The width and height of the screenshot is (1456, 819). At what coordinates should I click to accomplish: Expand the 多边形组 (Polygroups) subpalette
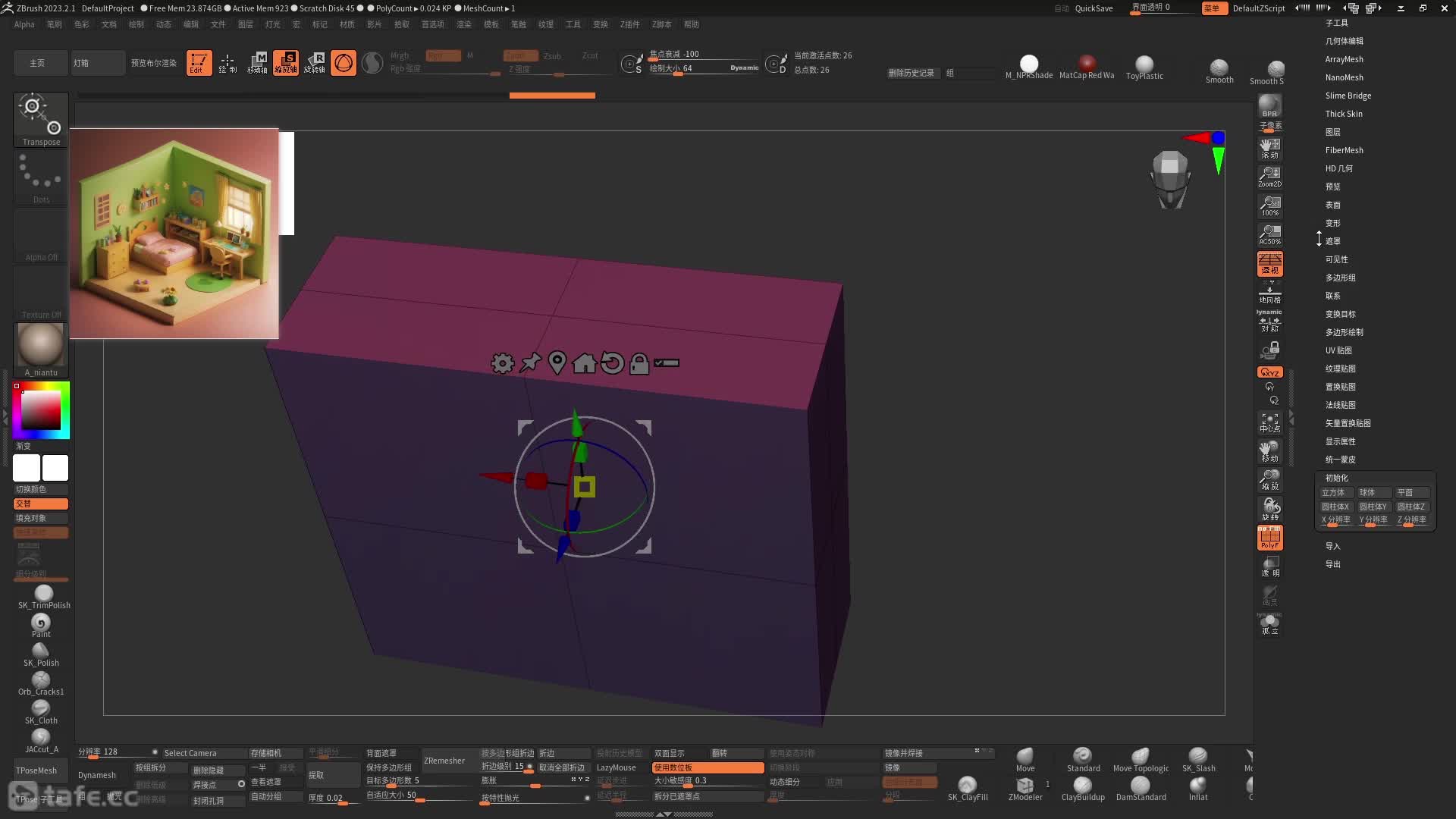pos(1340,278)
